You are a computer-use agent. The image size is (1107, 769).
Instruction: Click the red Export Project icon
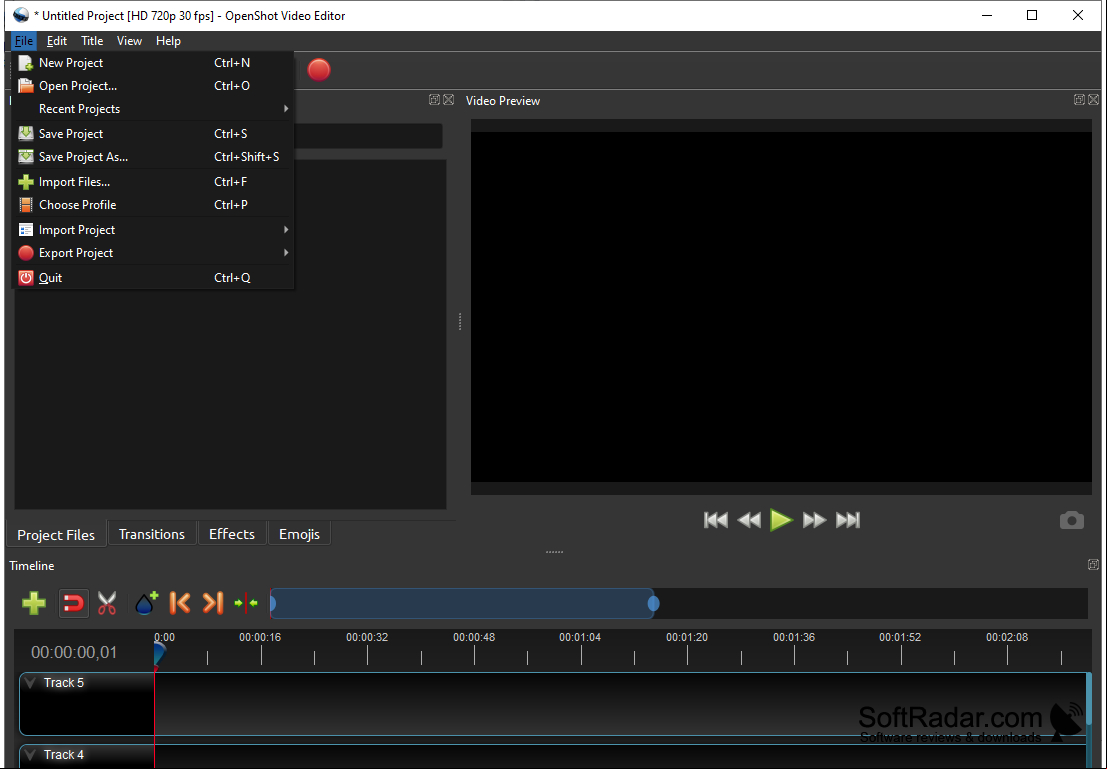(x=26, y=253)
